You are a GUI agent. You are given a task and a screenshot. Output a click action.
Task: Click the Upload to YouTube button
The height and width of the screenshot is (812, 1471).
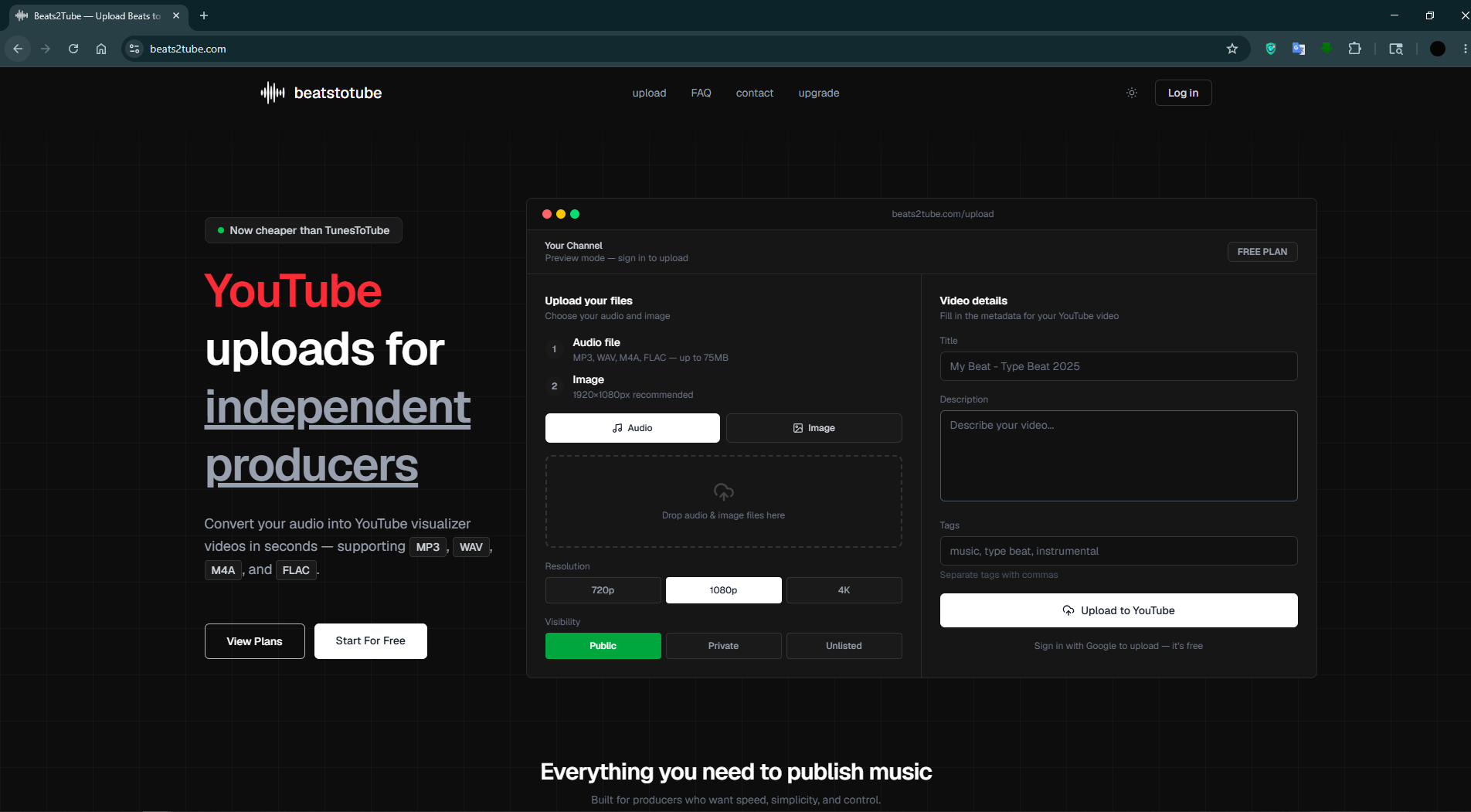point(1119,610)
